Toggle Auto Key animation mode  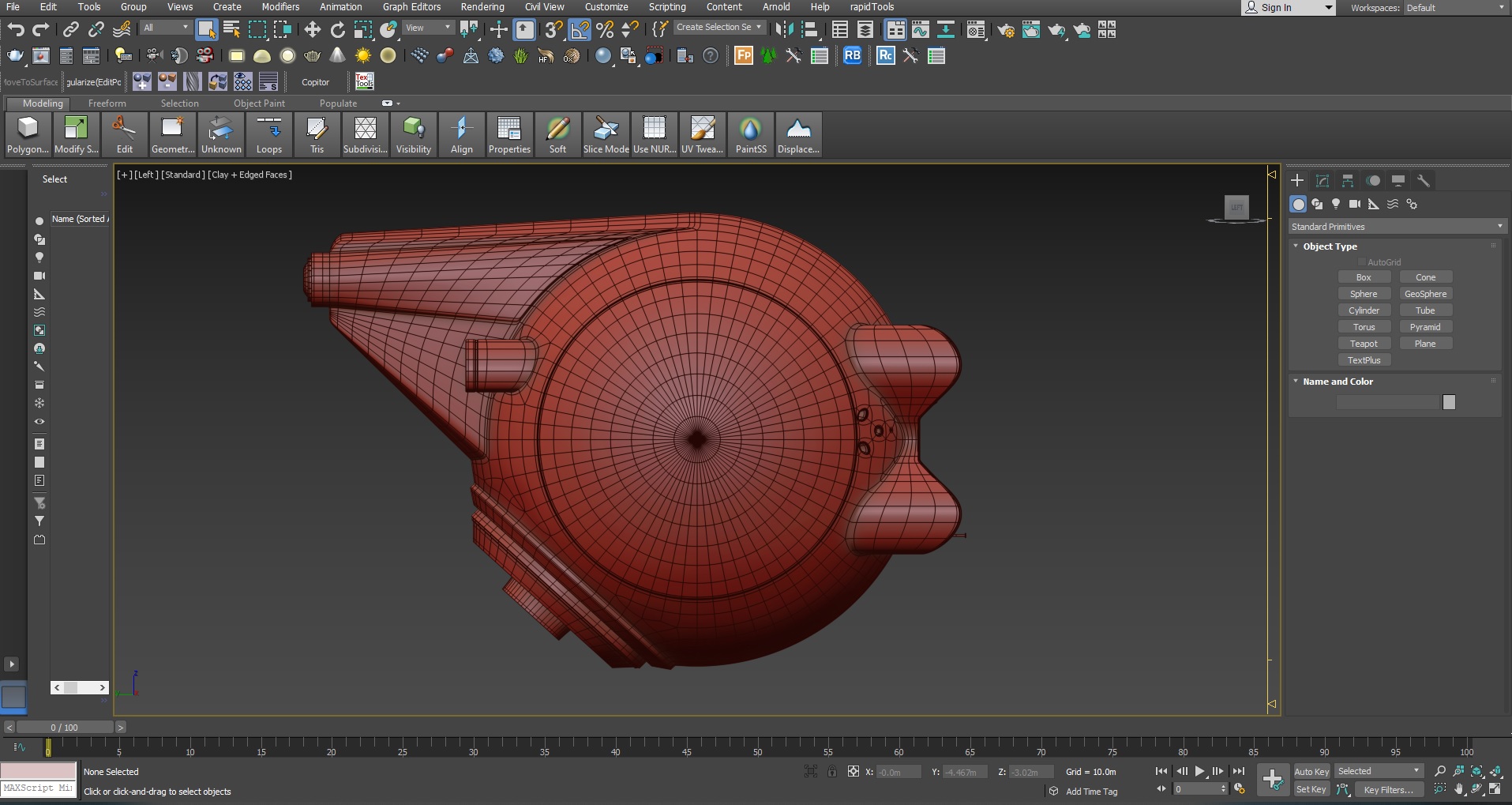[1311, 772]
